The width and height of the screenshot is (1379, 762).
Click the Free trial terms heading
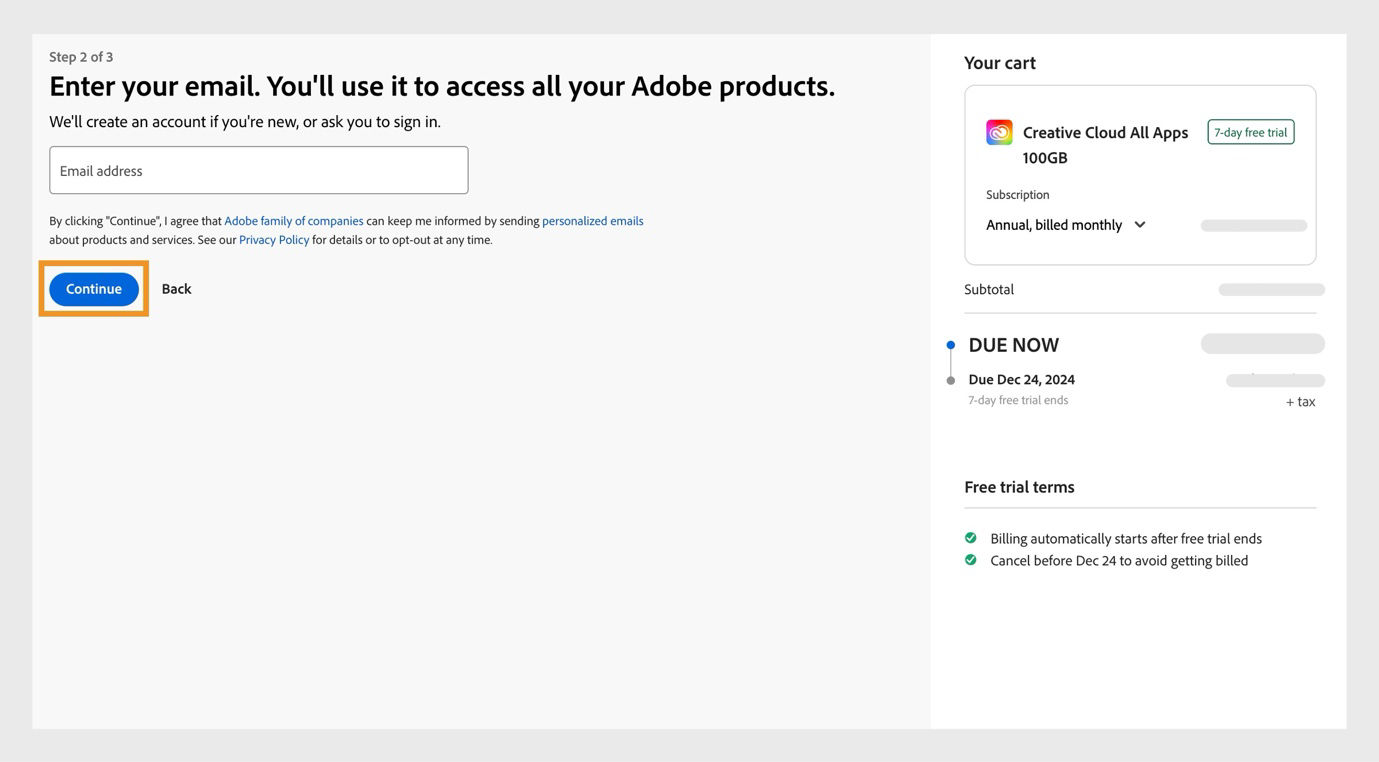tap(1019, 487)
